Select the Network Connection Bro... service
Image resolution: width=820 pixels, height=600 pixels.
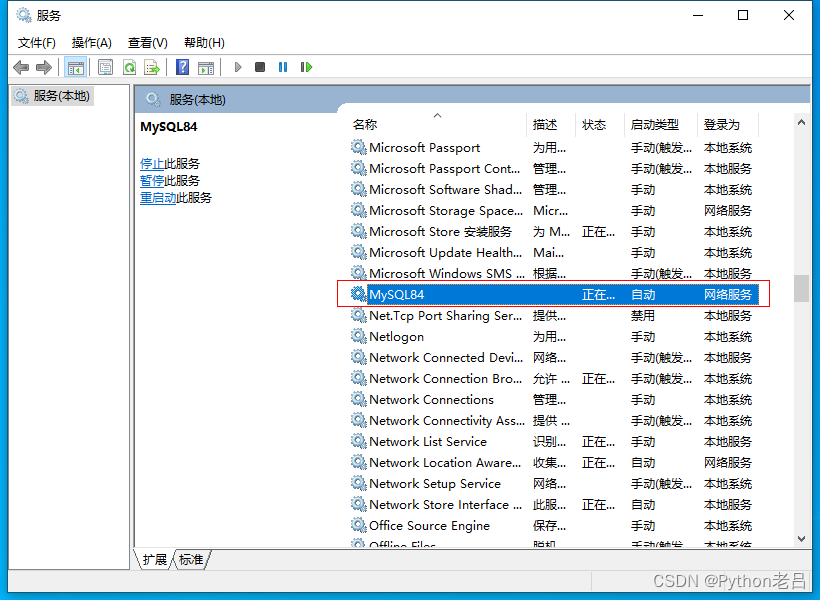coord(554,378)
